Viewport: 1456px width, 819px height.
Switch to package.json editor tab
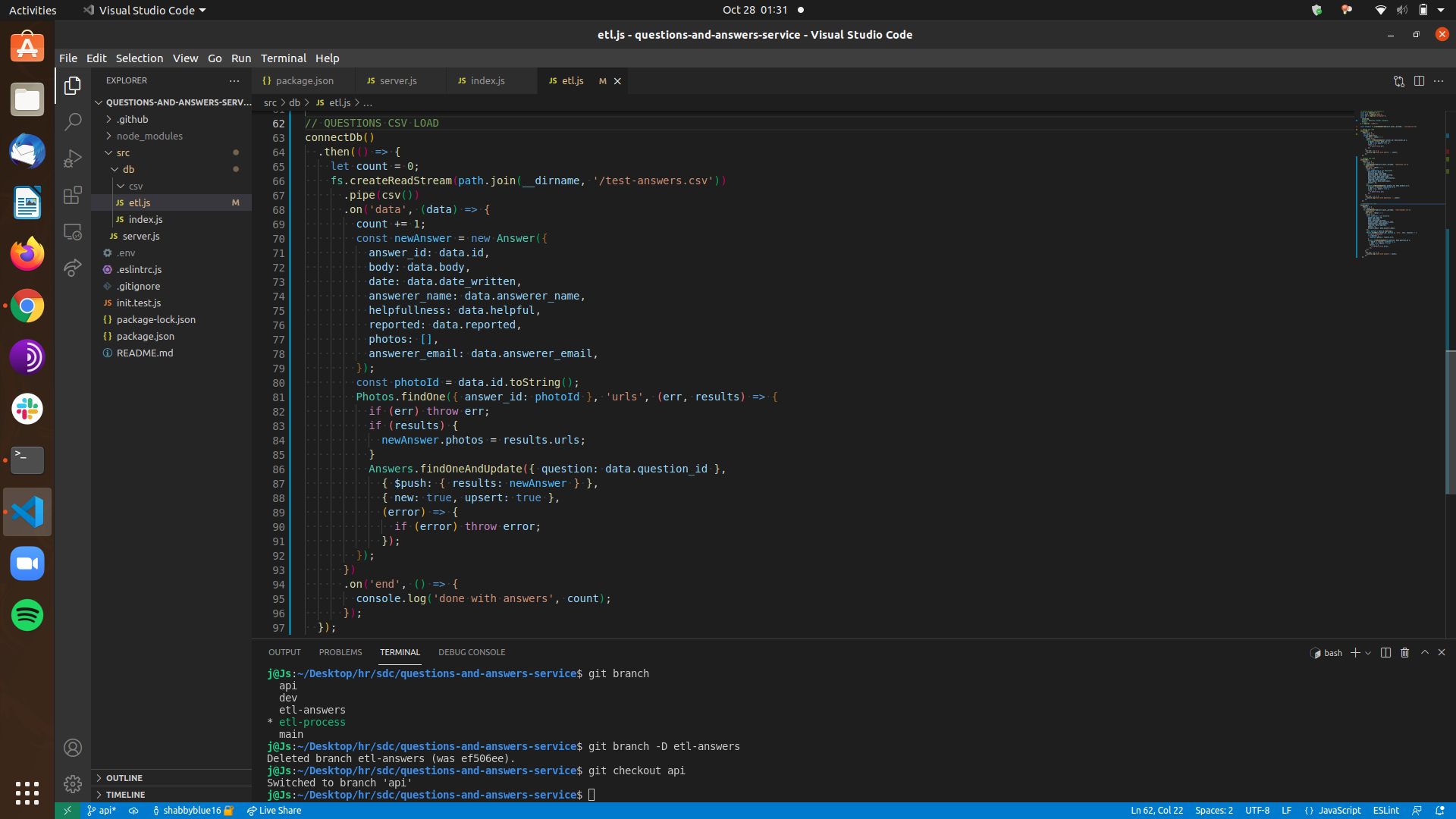click(303, 81)
